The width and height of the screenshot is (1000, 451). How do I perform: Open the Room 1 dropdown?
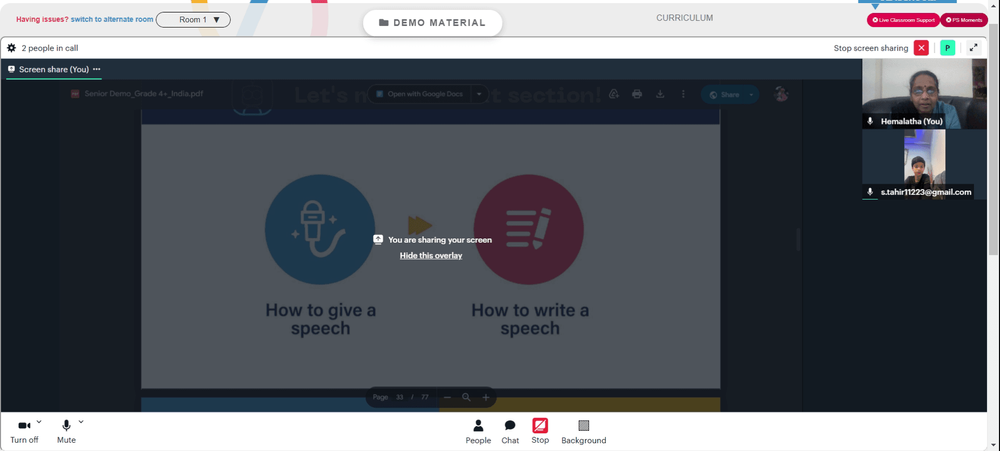[193, 20]
